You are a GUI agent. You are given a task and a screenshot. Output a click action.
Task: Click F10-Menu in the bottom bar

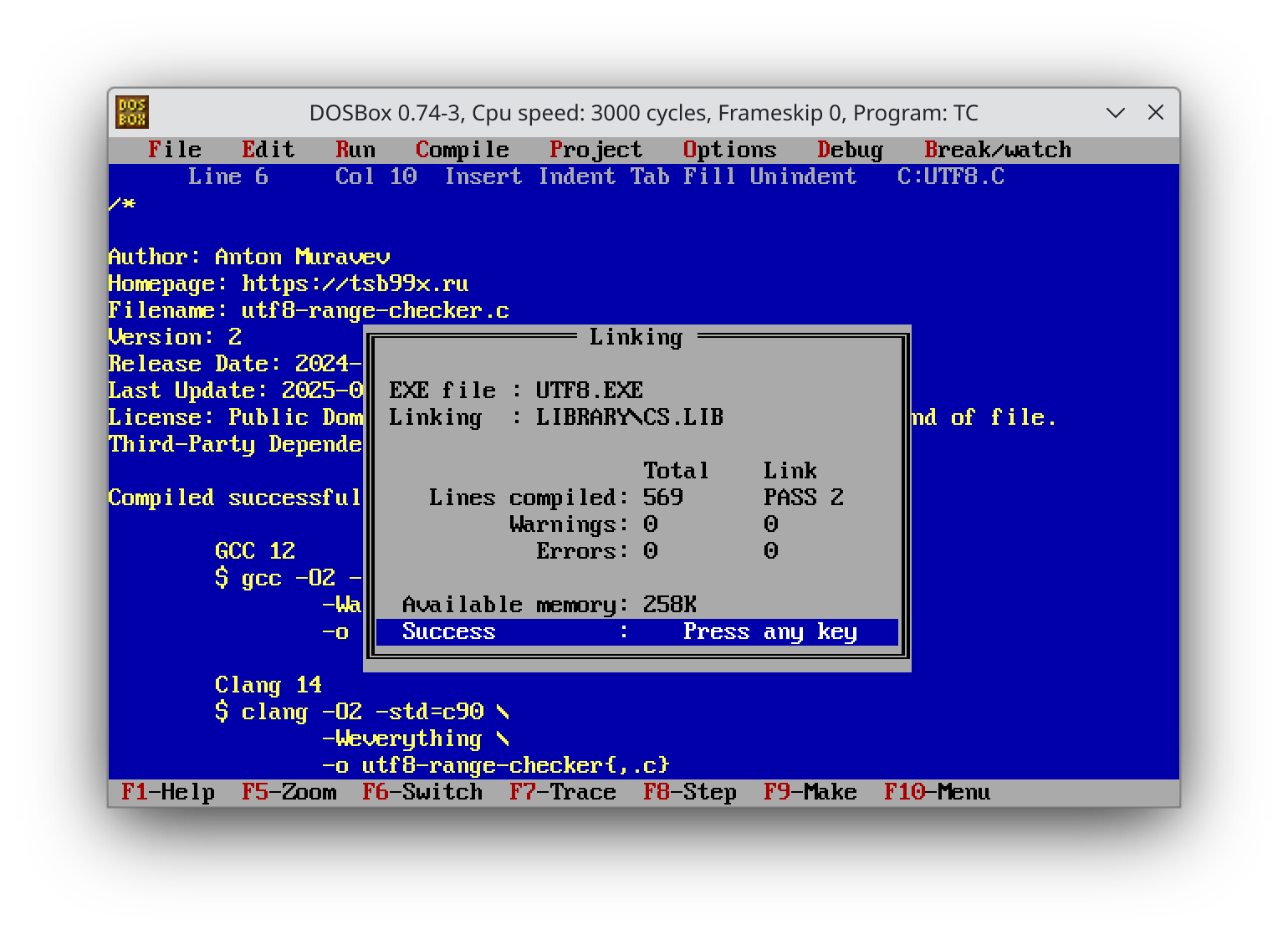pos(937,792)
